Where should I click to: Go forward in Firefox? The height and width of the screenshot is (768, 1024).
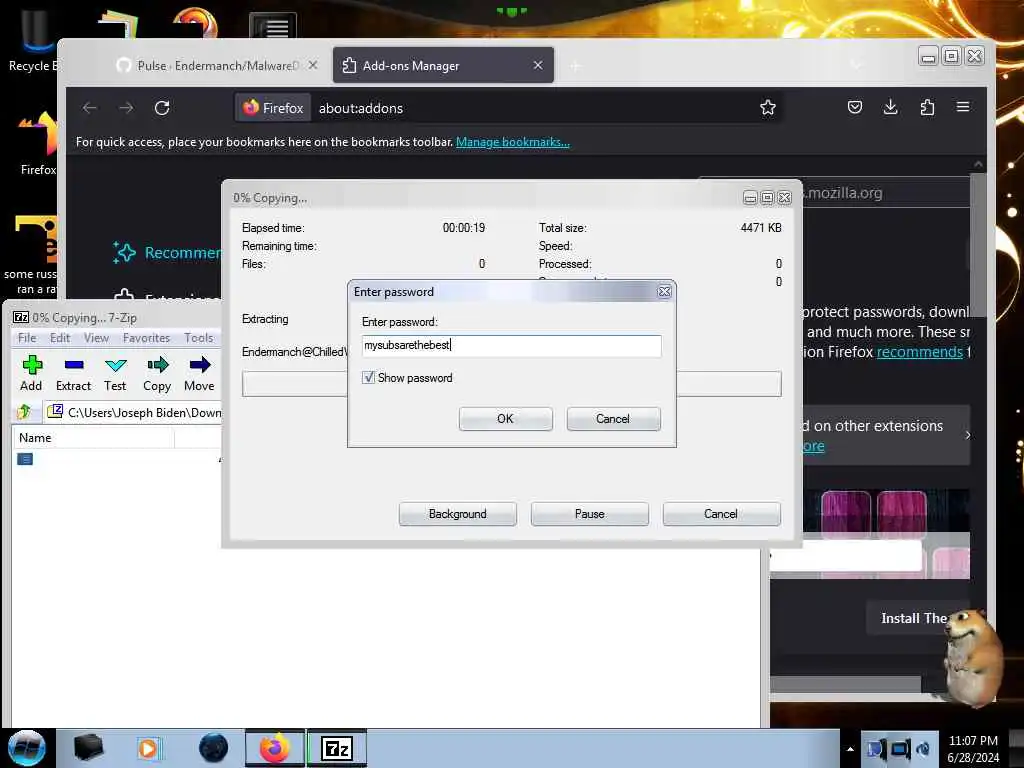(125, 108)
